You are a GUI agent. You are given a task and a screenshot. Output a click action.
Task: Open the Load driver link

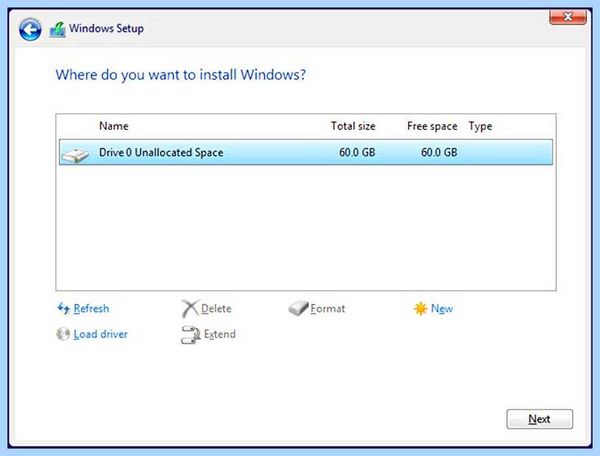click(100, 334)
